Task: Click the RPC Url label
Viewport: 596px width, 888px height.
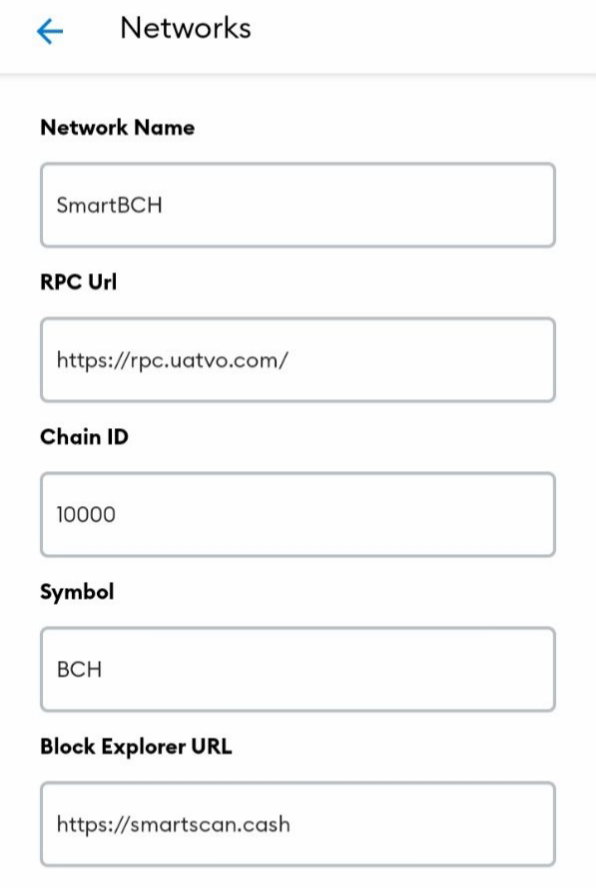Action: pos(78,281)
